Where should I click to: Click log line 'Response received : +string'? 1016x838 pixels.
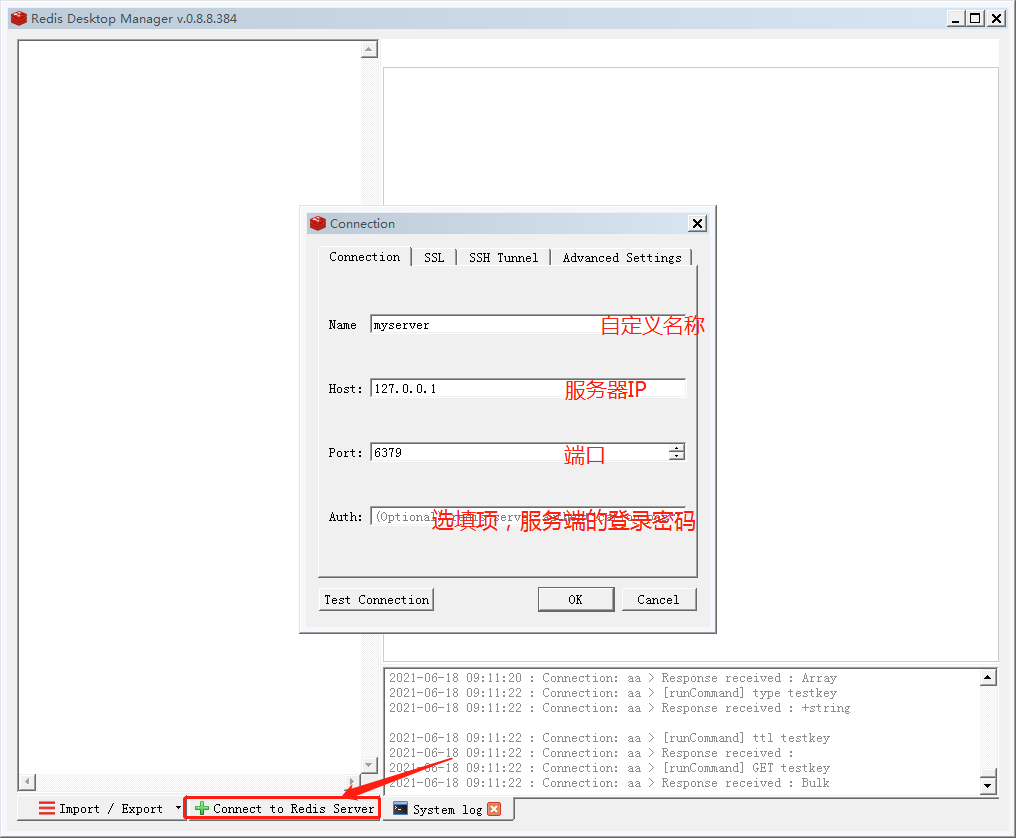(619, 708)
